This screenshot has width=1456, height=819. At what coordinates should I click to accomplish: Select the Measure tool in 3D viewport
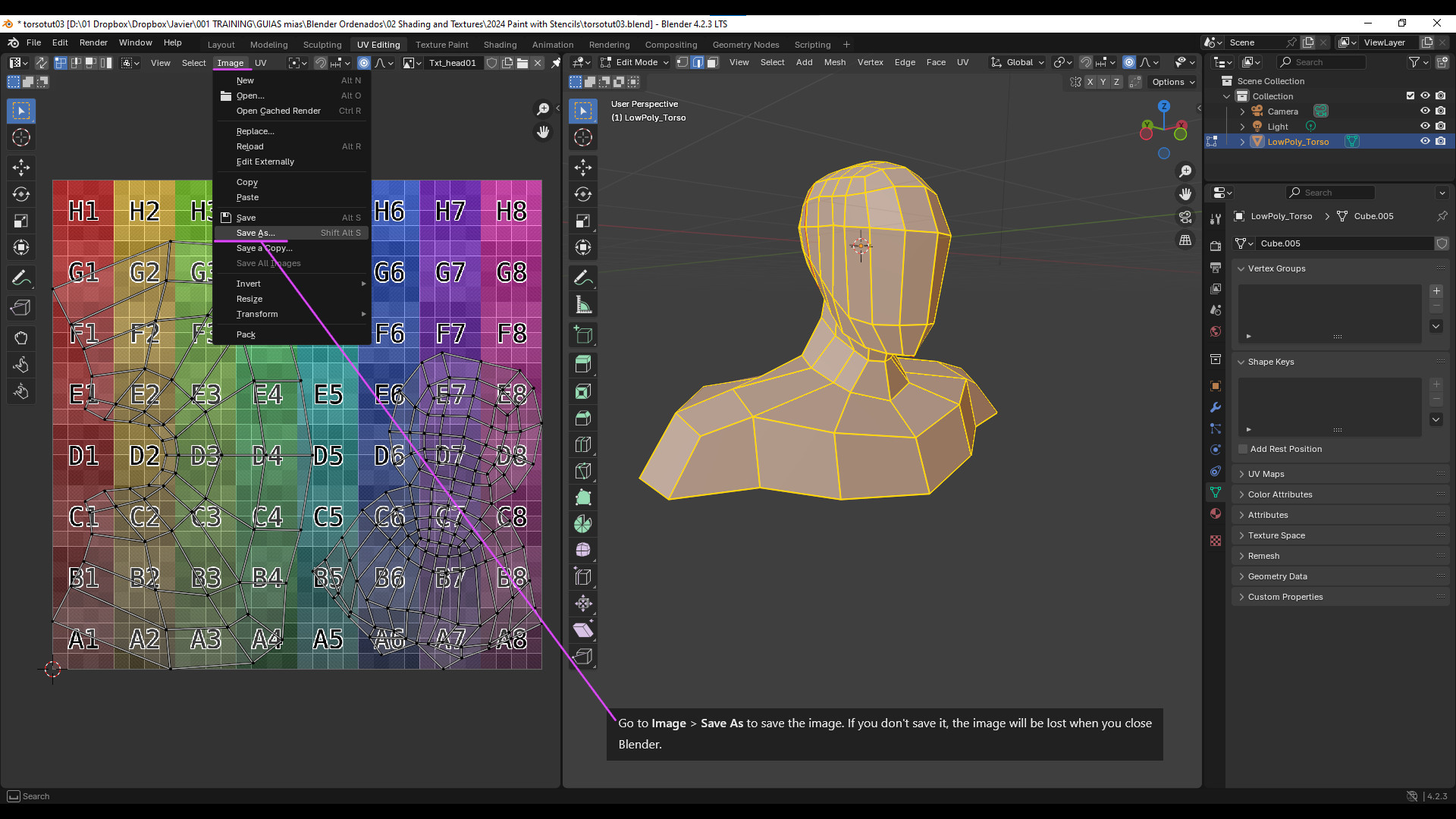click(583, 305)
